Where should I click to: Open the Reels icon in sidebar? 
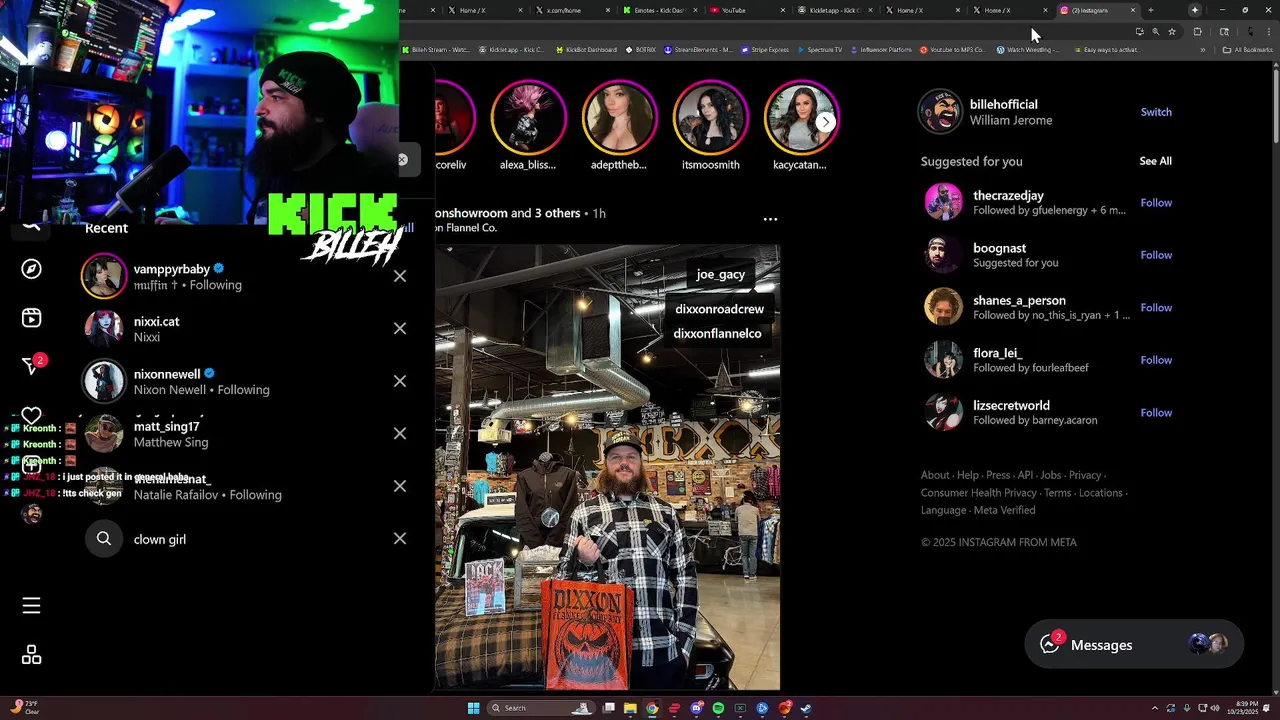32,318
